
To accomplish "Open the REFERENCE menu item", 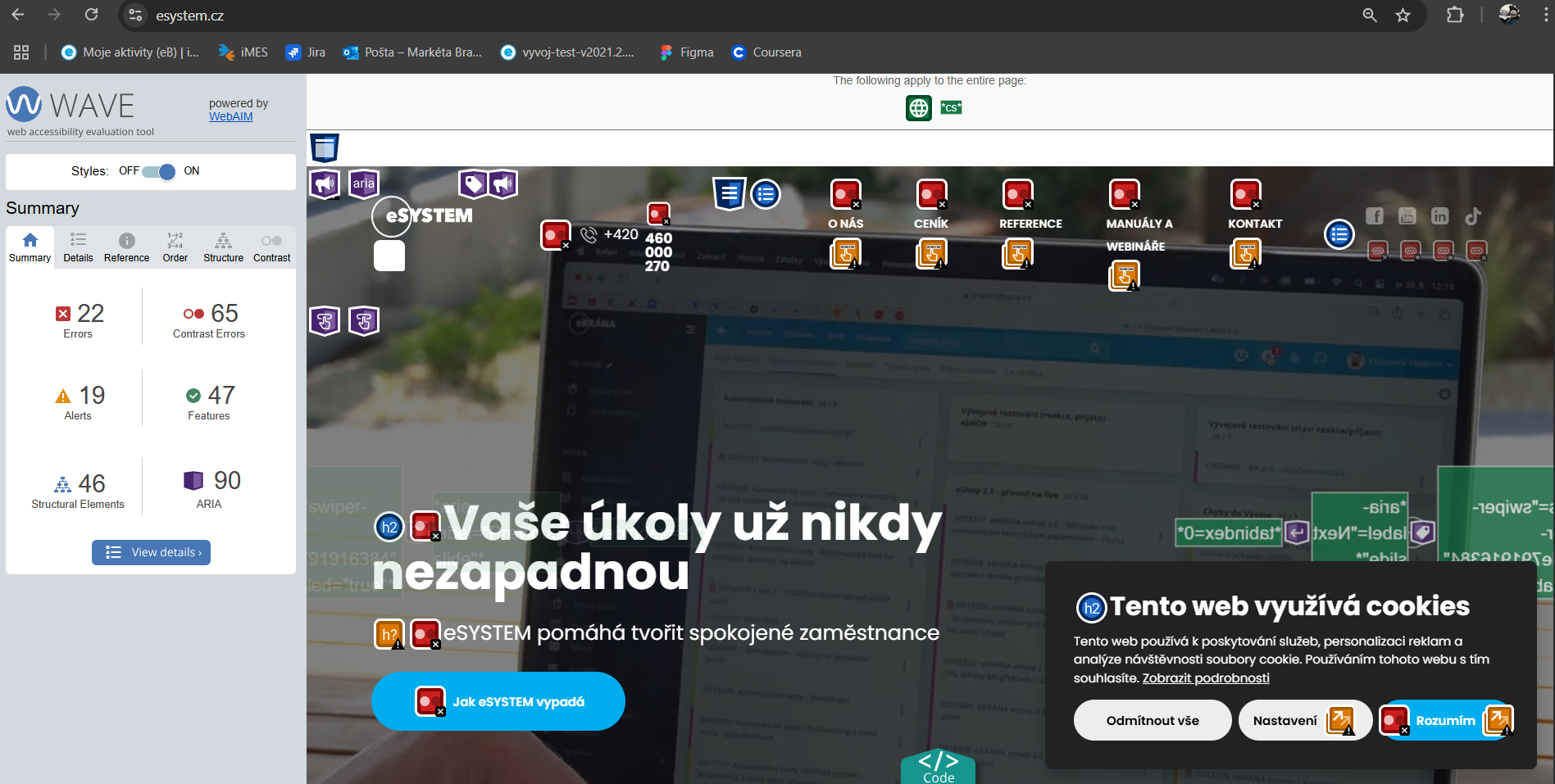I will point(1030,224).
